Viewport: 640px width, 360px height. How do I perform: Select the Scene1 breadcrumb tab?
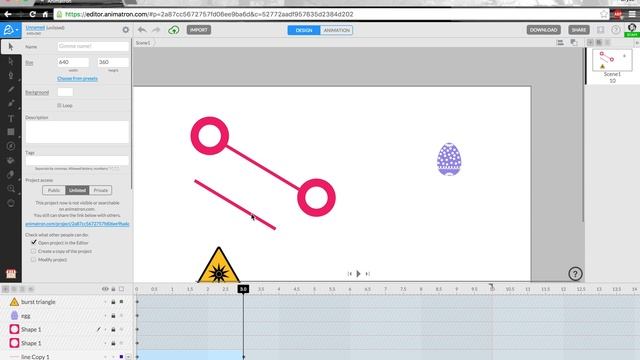click(x=143, y=43)
